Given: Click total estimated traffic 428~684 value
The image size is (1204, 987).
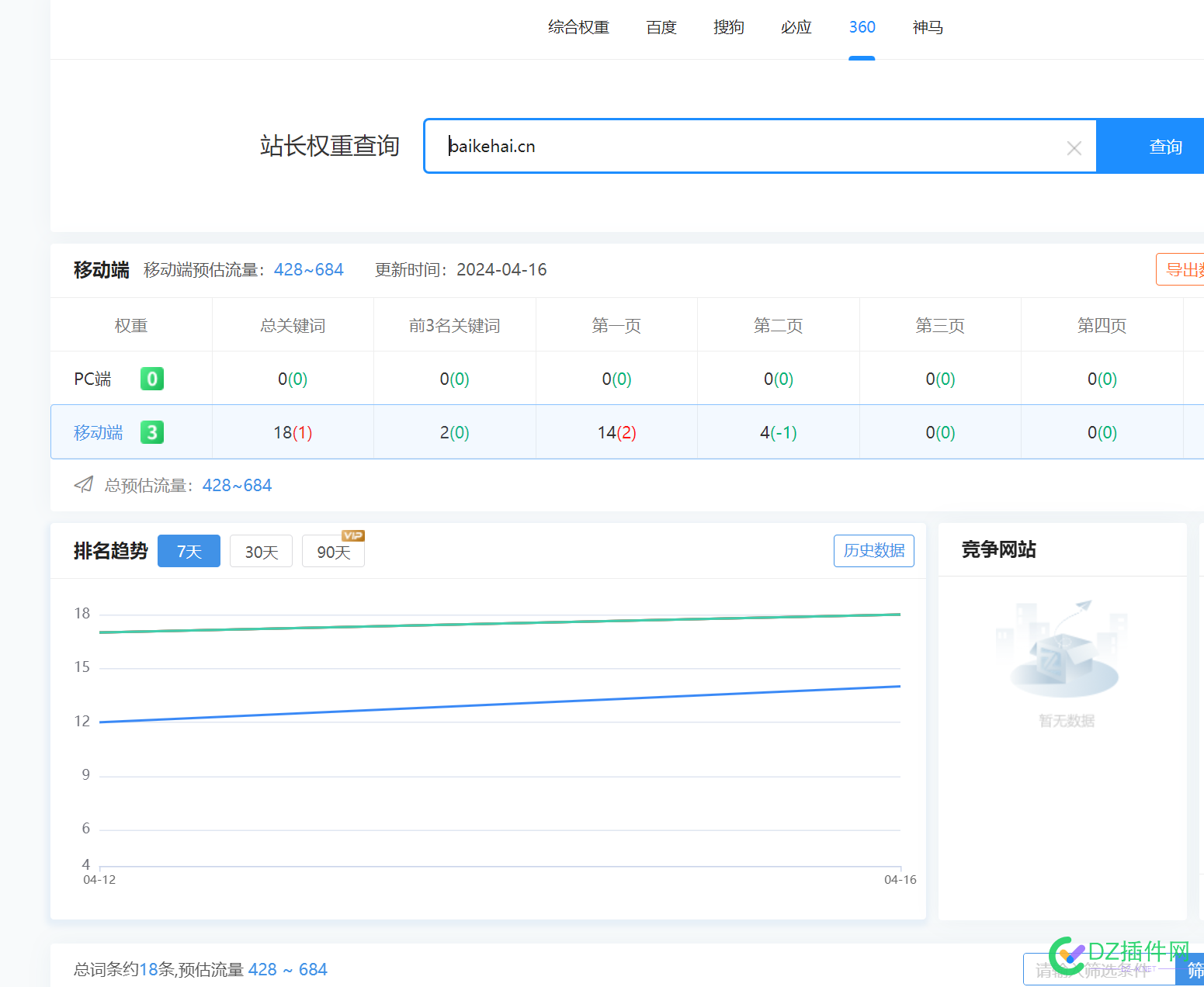Looking at the screenshot, I should coord(237,485).
